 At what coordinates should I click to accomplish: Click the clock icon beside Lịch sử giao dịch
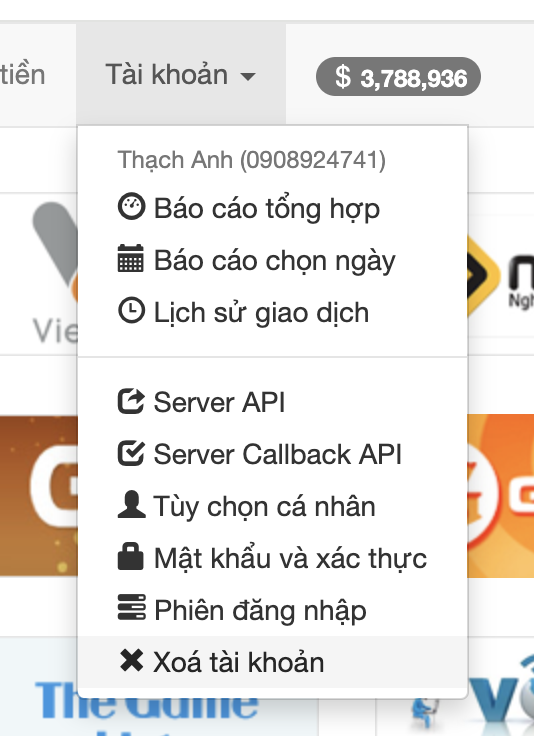pos(131,310)
